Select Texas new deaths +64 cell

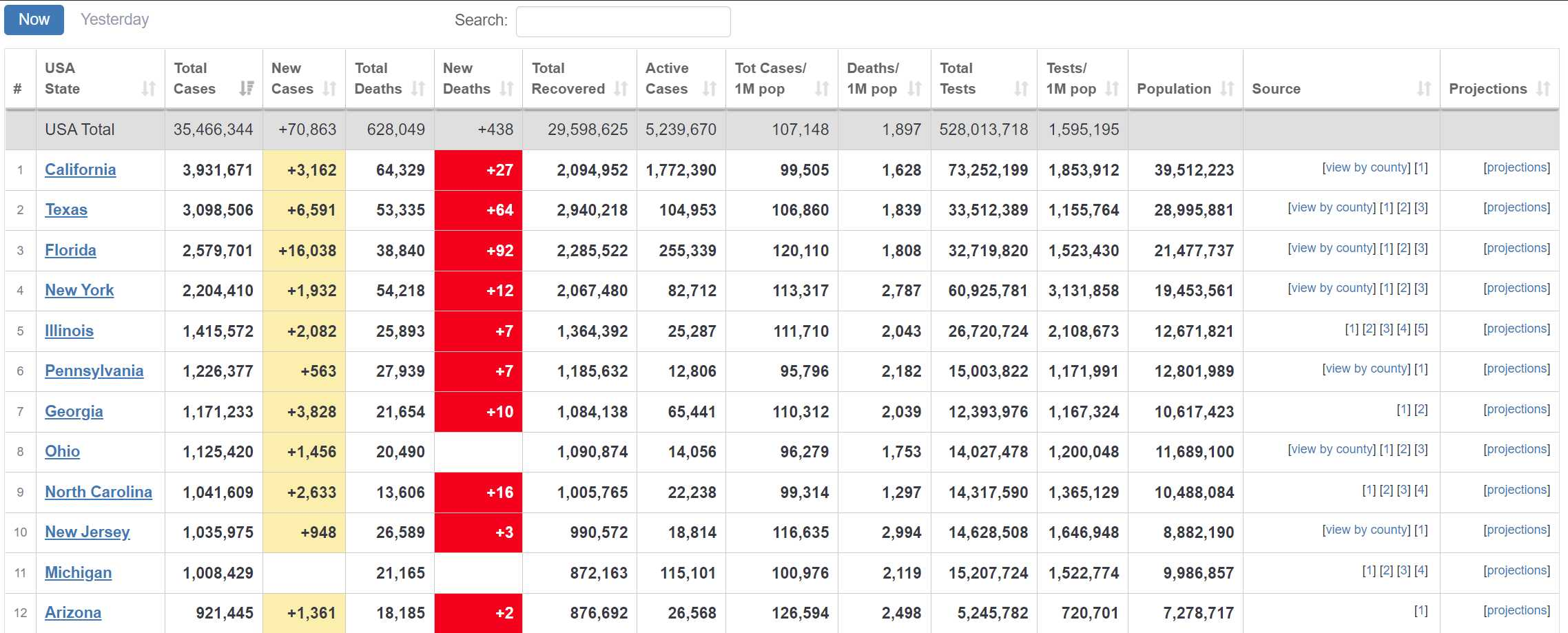(x=478, y=210)
